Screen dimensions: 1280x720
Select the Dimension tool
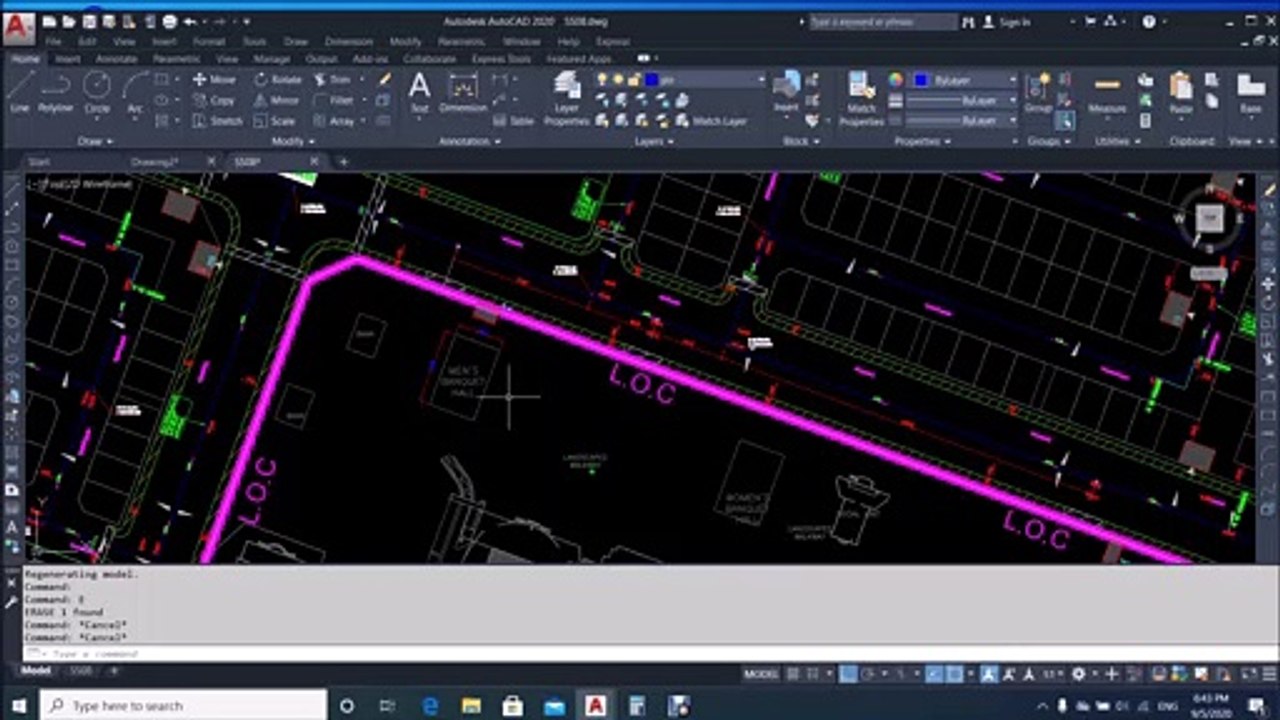point(463,92)
